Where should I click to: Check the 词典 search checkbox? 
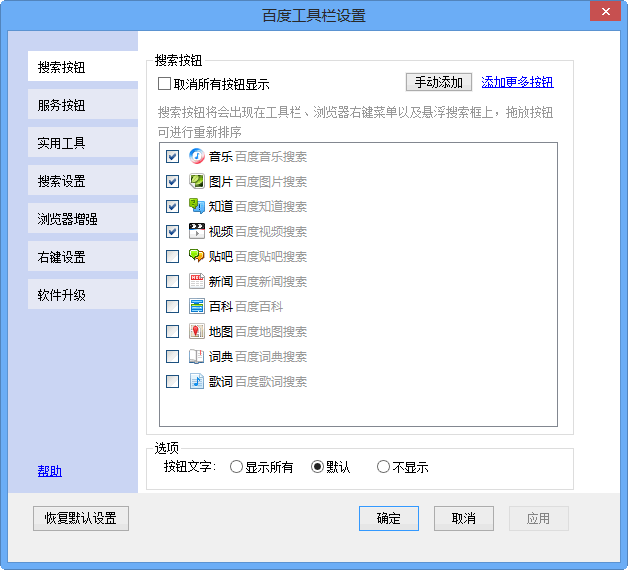(173, 357)
